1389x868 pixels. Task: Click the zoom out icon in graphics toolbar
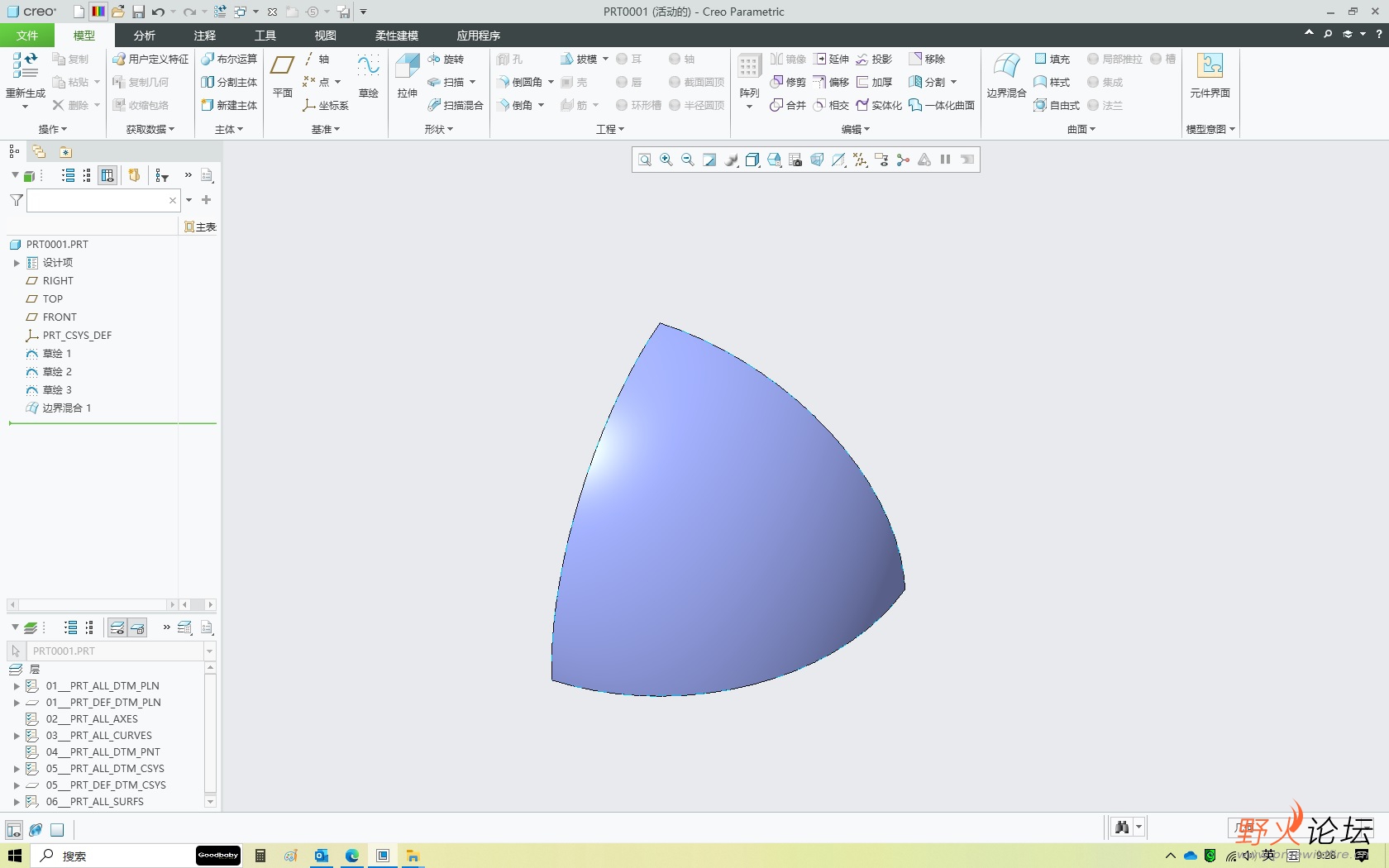coord(688,160)
